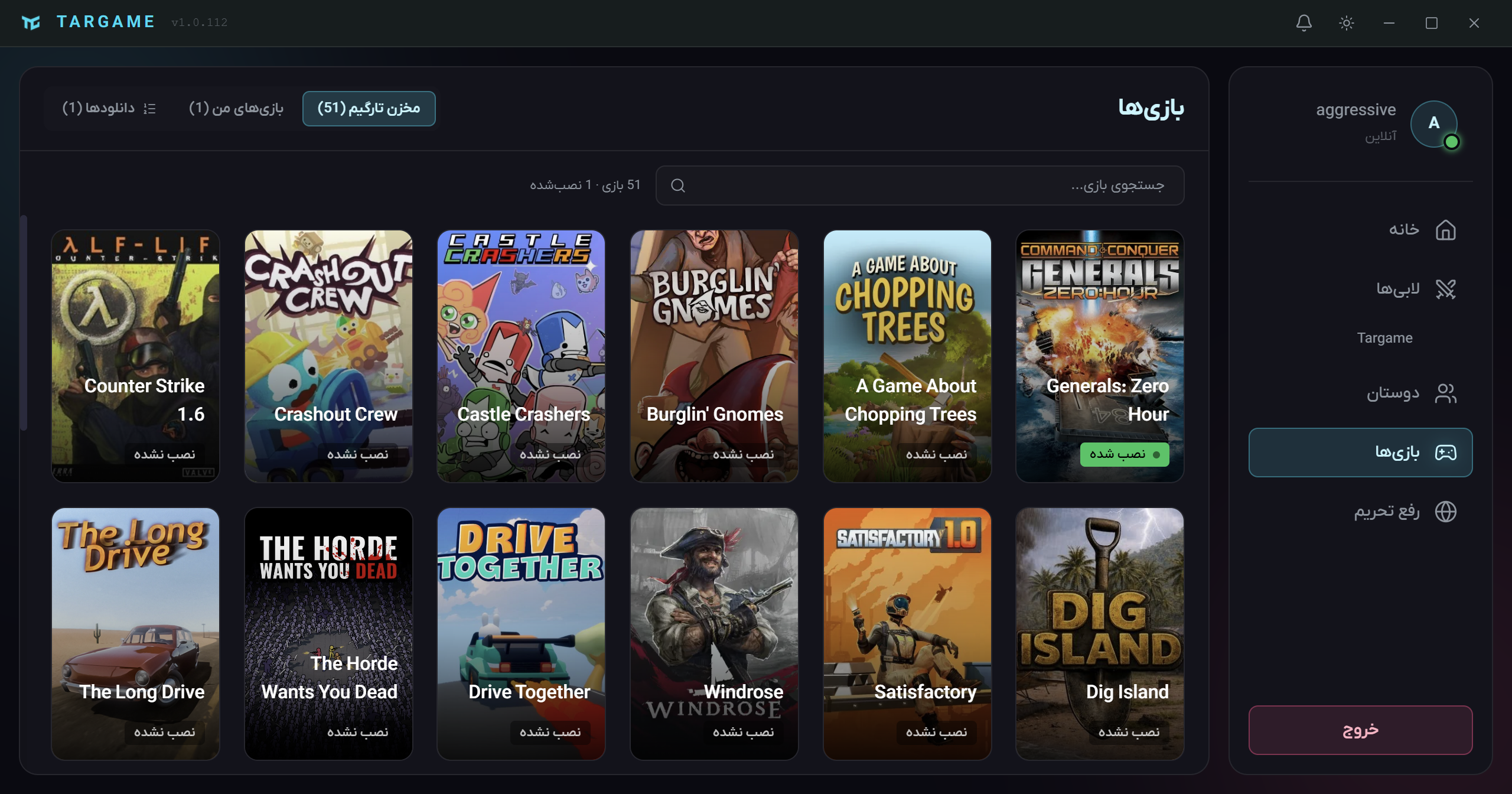Image resolution: width=1512 pixels, height=794 pixels.
Task: Open the Crashout Crew game card
Action: click(x=328, y=356)
